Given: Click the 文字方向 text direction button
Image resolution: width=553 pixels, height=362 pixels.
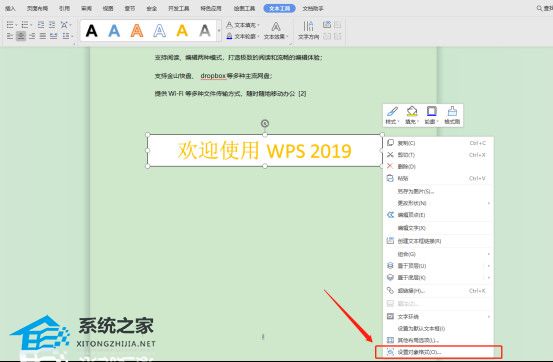Looking at the screenshot, I should coord(309,31).
